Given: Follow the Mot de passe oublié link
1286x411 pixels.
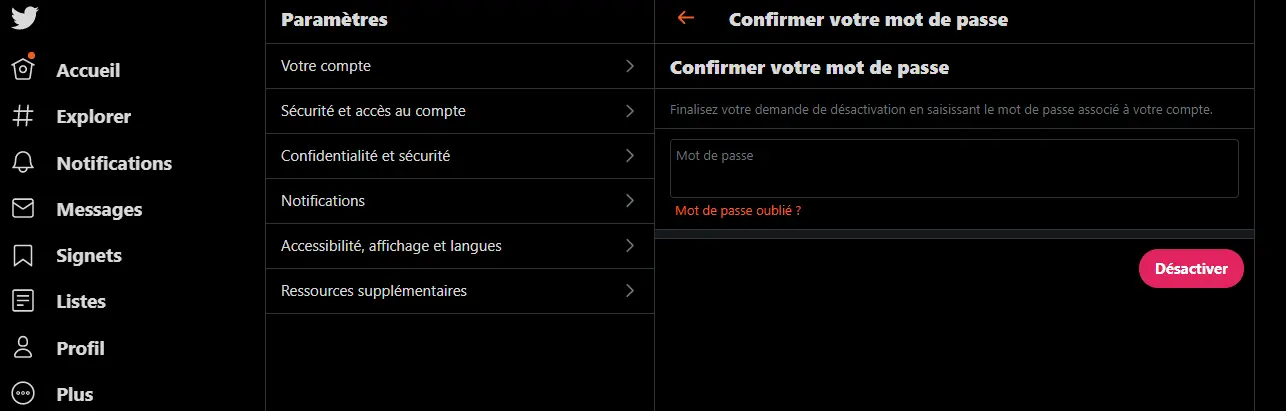Looking at the screenshot, I should [738, 211].
